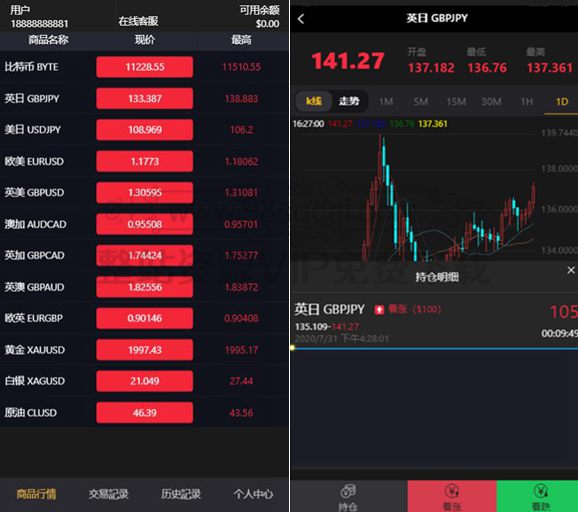Select the 30M timeframe tab
The width and height of the screenshot is (578, 512).
pyautogui.click(x=491, y=102)
